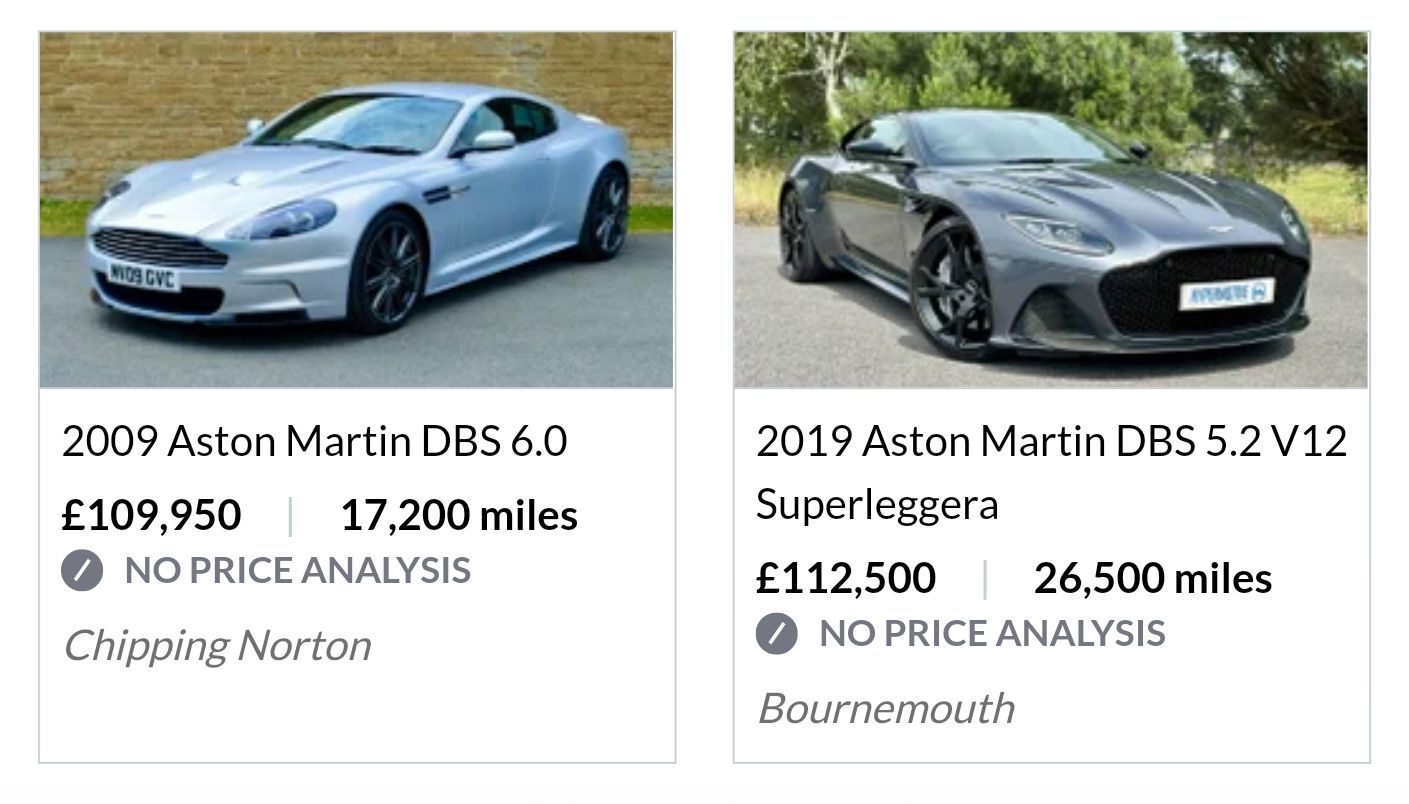Click "No Price Analysis" label under £109,950
This screenshot has width=1409, height=804.
pyautogui.click(x=297, y=571)
